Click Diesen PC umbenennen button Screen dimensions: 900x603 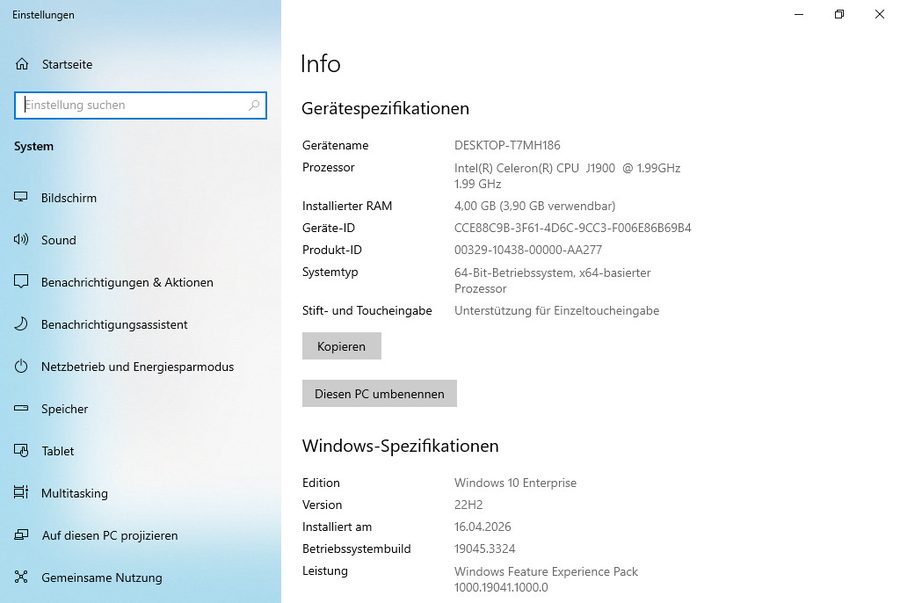click(379, 394)
